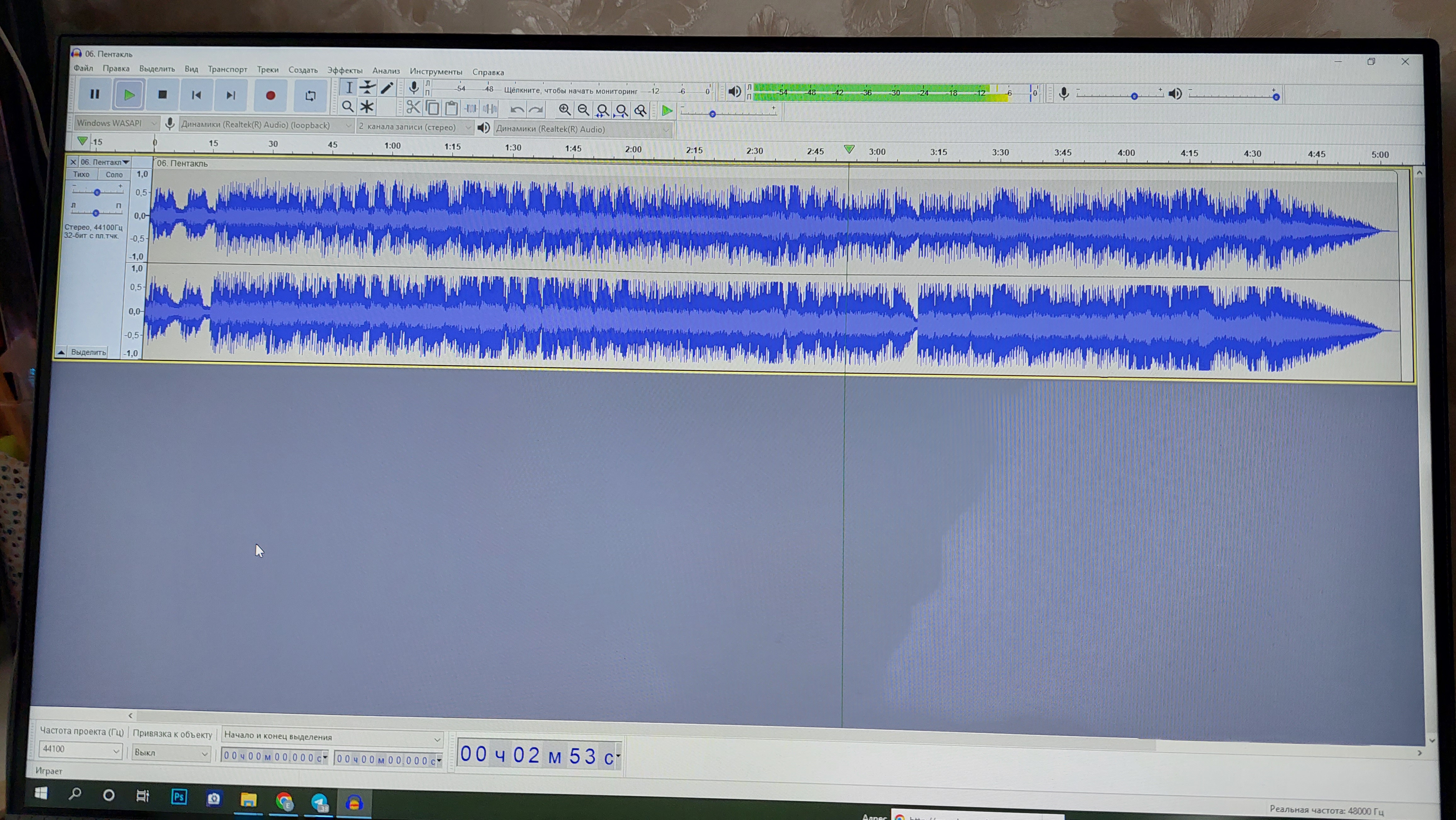Click the Paste clipboard icon
The width and height of the screenshot is (1456, 820).
(x=451, y=108)
